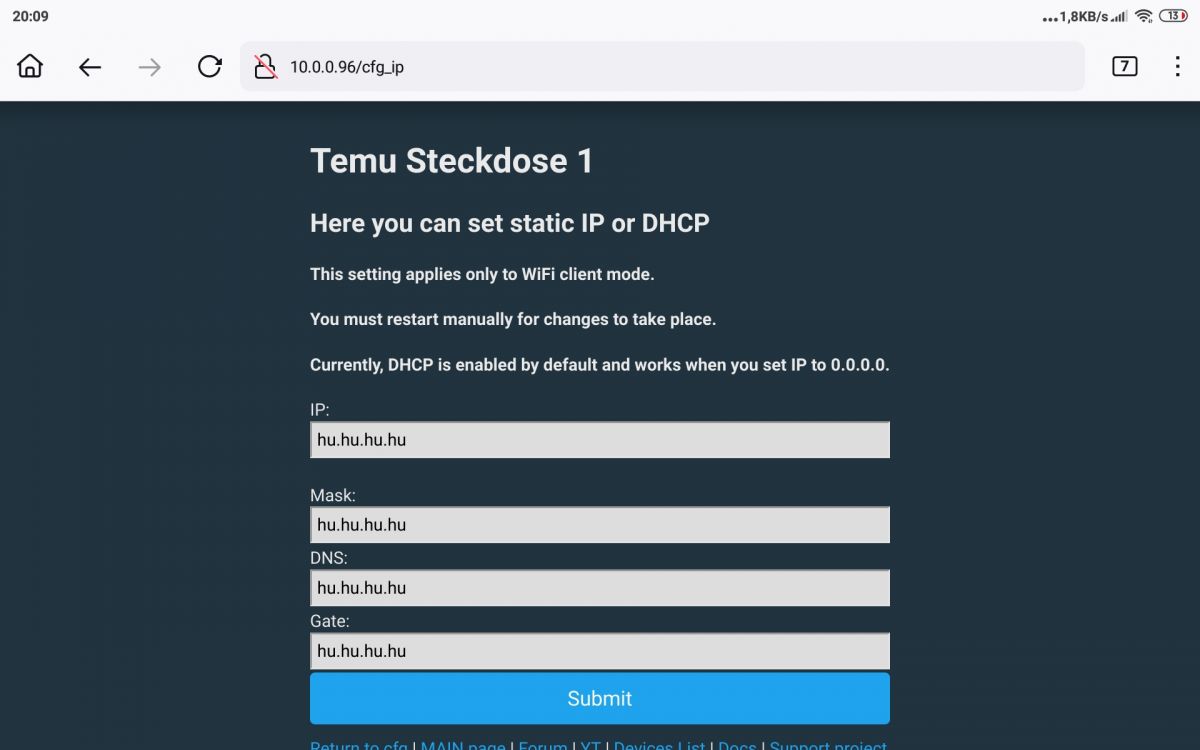1200x750 pixels.
Task: Click the DNS input field
Action: point(600,588)
